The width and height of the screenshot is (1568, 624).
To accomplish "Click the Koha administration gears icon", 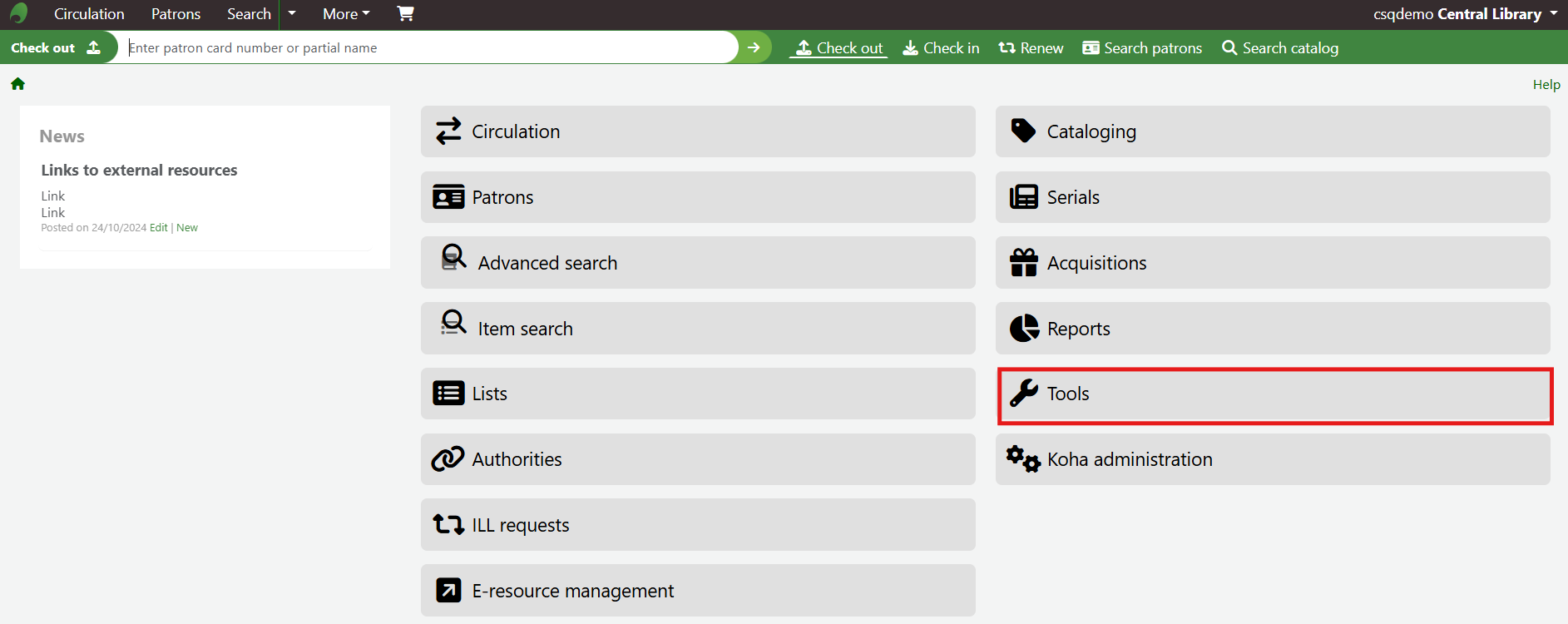I will (1023, 458).
